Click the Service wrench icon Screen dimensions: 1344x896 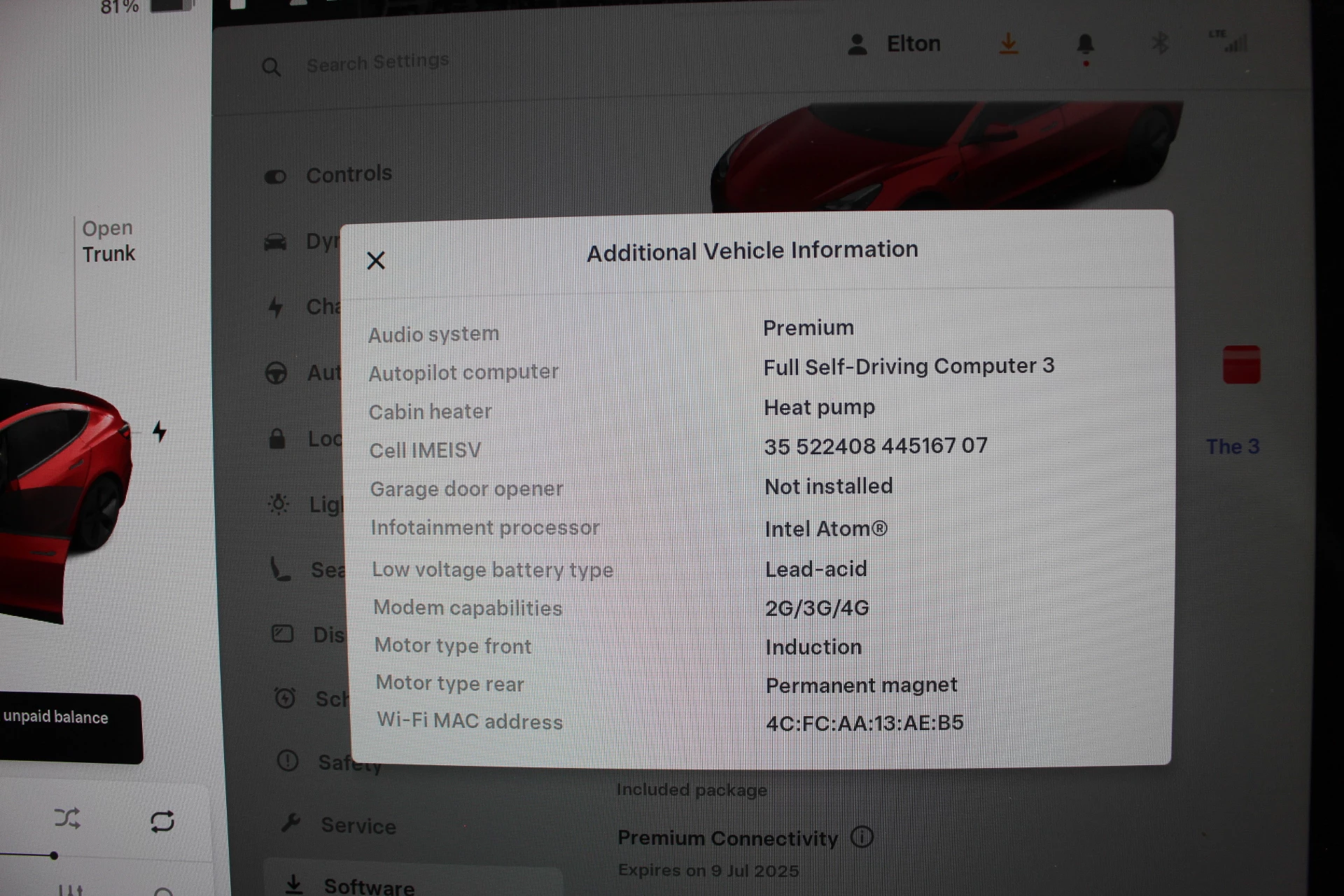290,822
